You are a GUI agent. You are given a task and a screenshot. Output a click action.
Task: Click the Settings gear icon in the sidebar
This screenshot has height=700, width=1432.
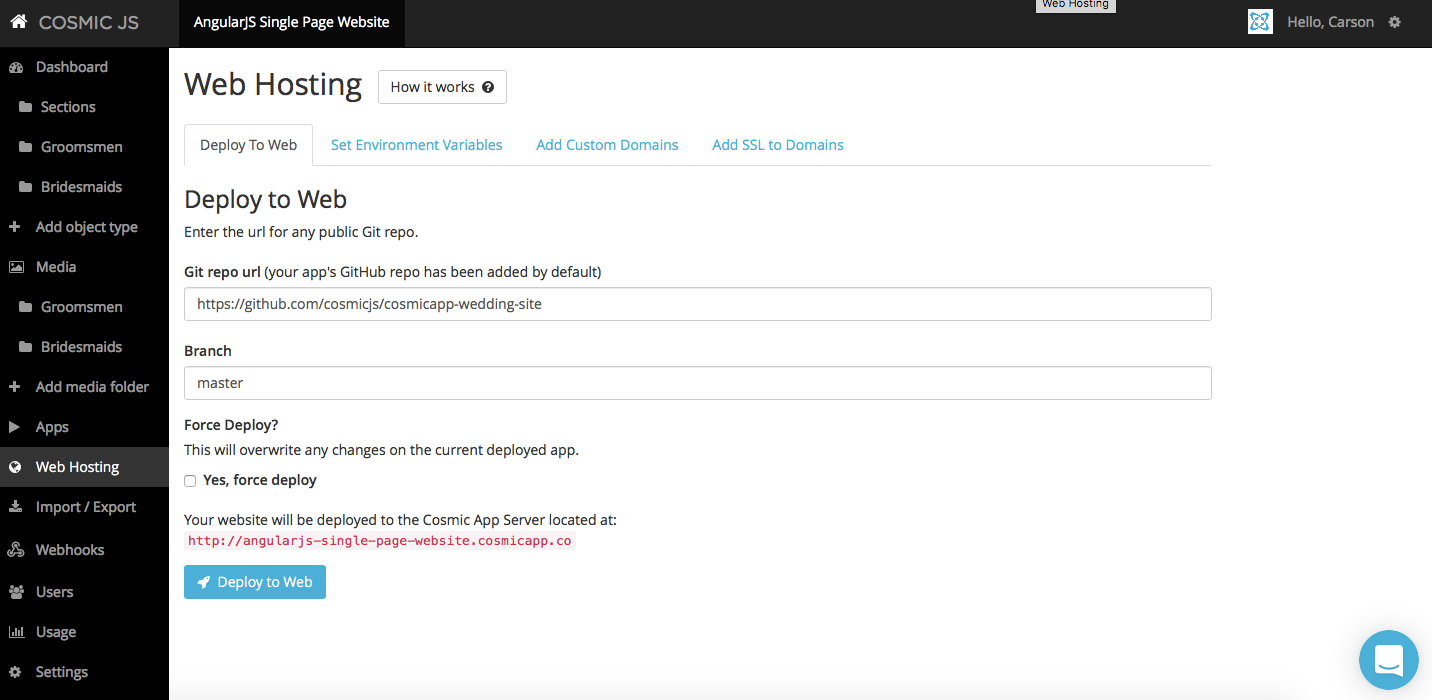pos(15,672)
